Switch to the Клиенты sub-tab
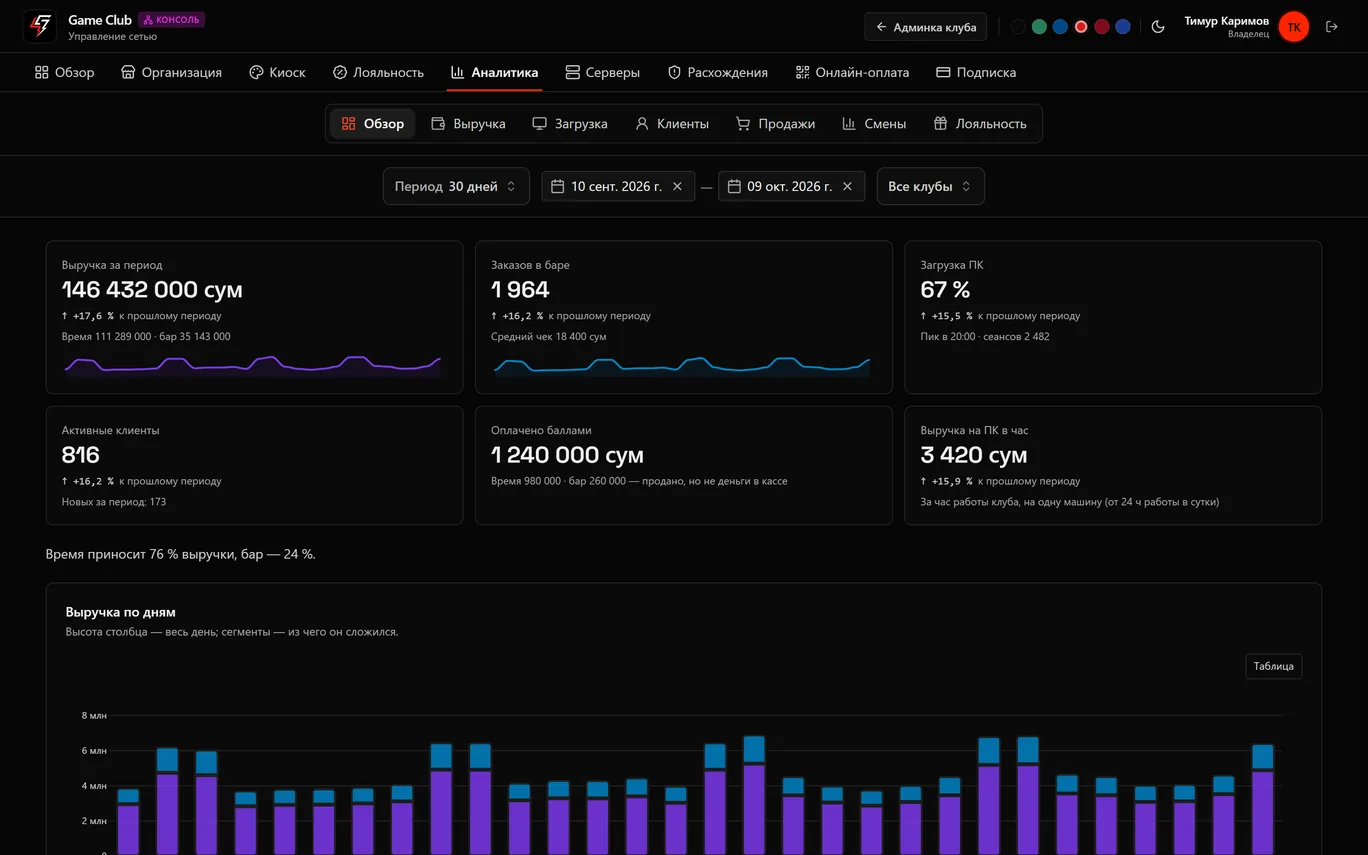Screen dimensions: 1368x855 [672, 124]
